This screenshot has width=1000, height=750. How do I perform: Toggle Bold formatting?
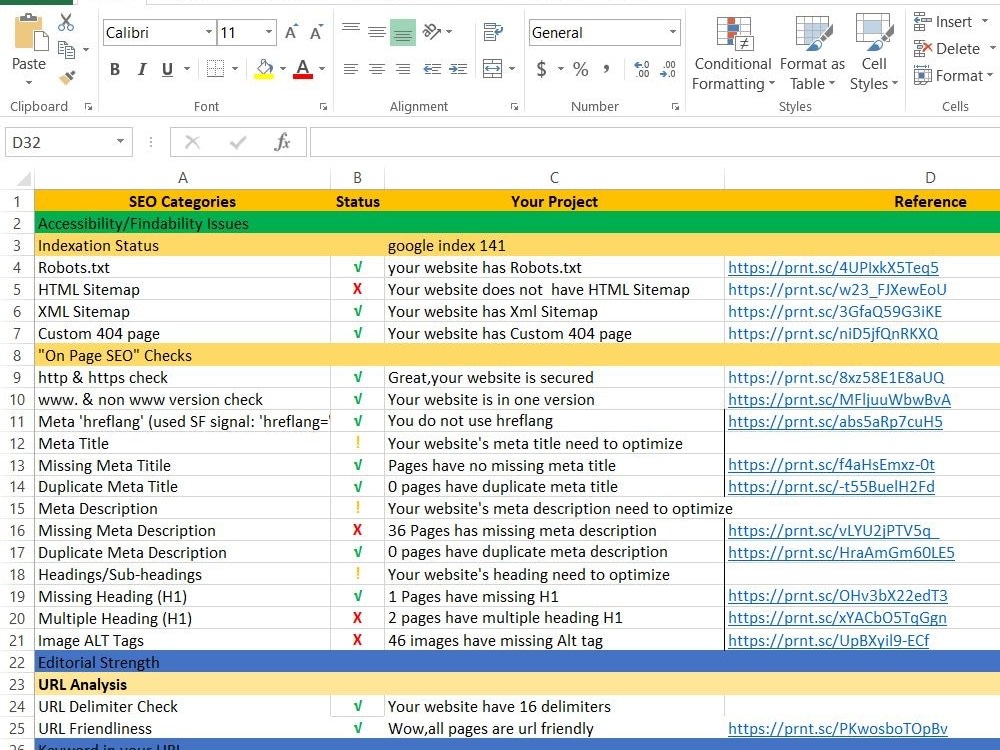115,69
